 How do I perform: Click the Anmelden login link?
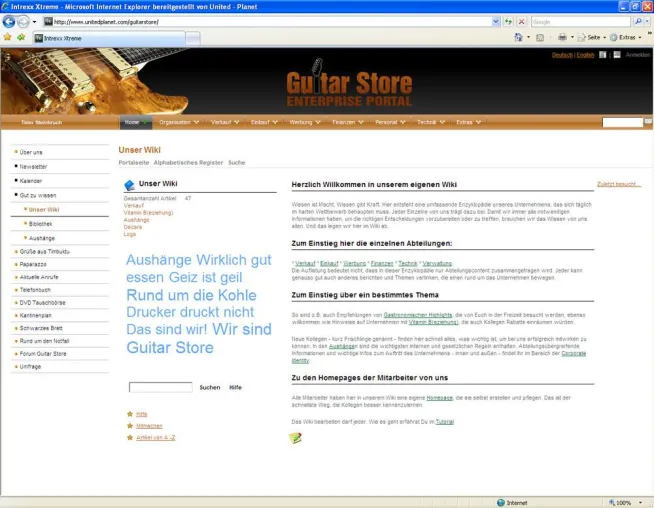click(638, 55)
